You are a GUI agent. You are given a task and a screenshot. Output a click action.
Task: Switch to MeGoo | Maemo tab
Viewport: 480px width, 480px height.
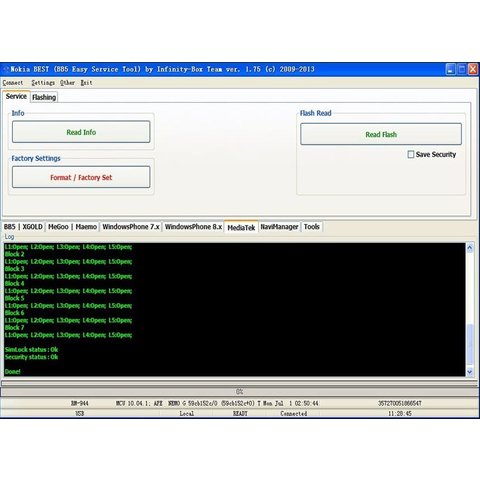[x=72, y=227]
